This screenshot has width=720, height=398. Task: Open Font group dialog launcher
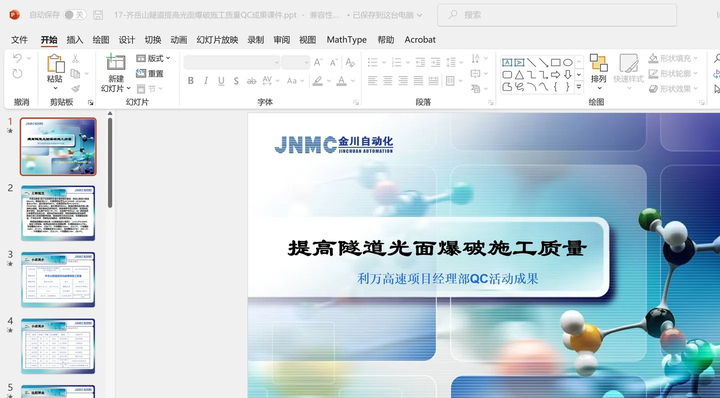[356, 102]
